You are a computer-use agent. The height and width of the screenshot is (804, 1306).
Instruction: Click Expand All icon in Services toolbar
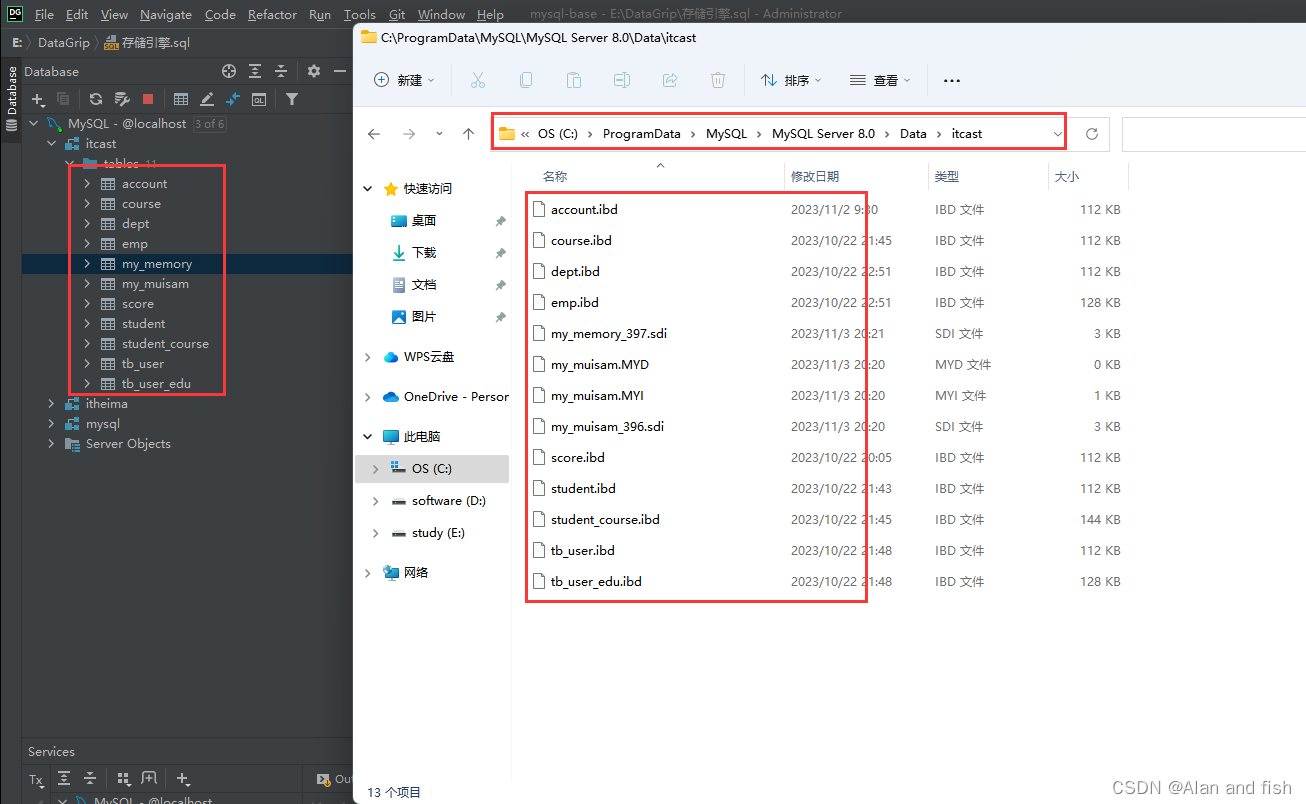pyautogui.click(x=64, y=778)
